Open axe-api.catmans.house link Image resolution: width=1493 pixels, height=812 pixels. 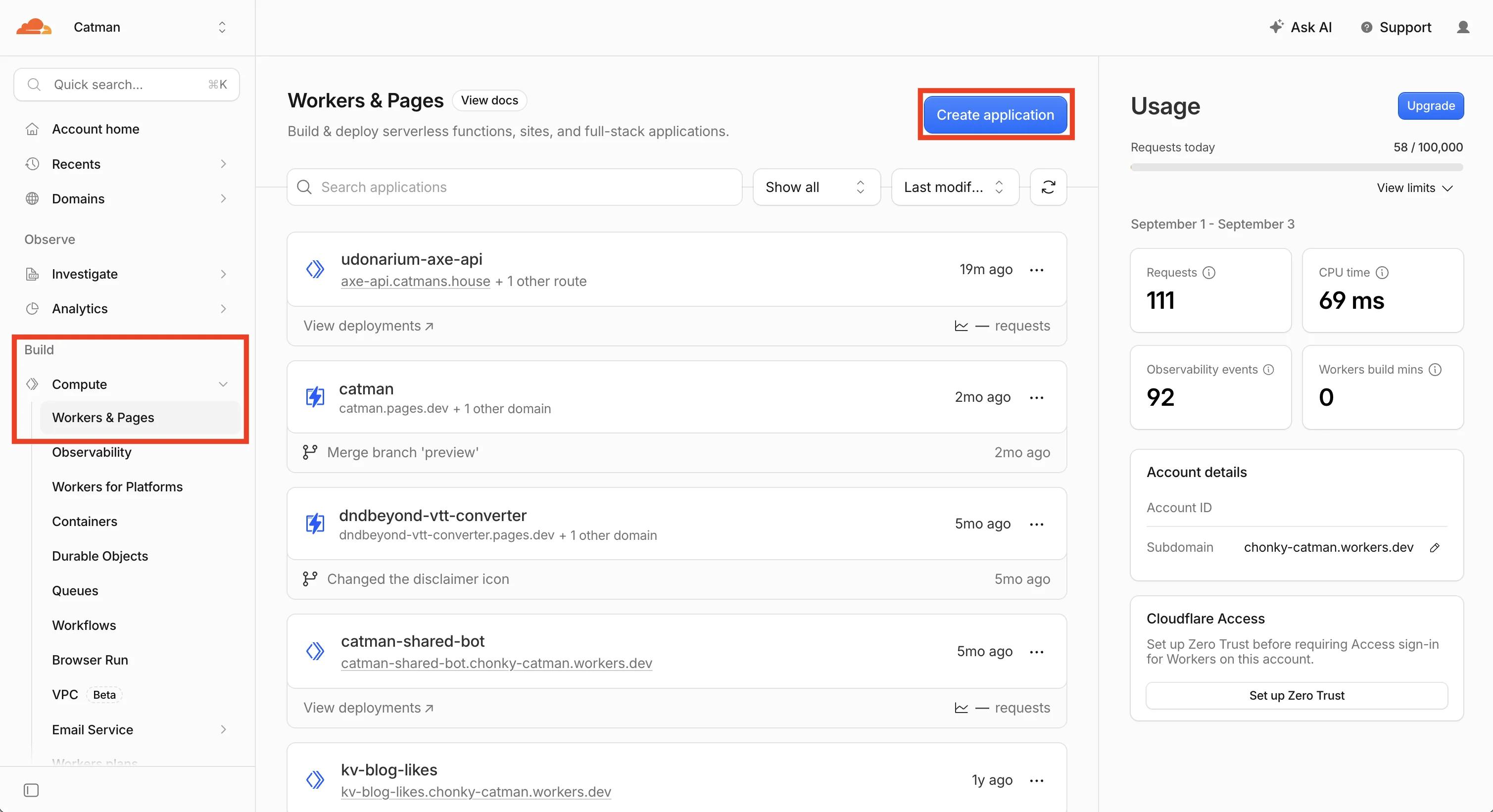pos(416,281)
